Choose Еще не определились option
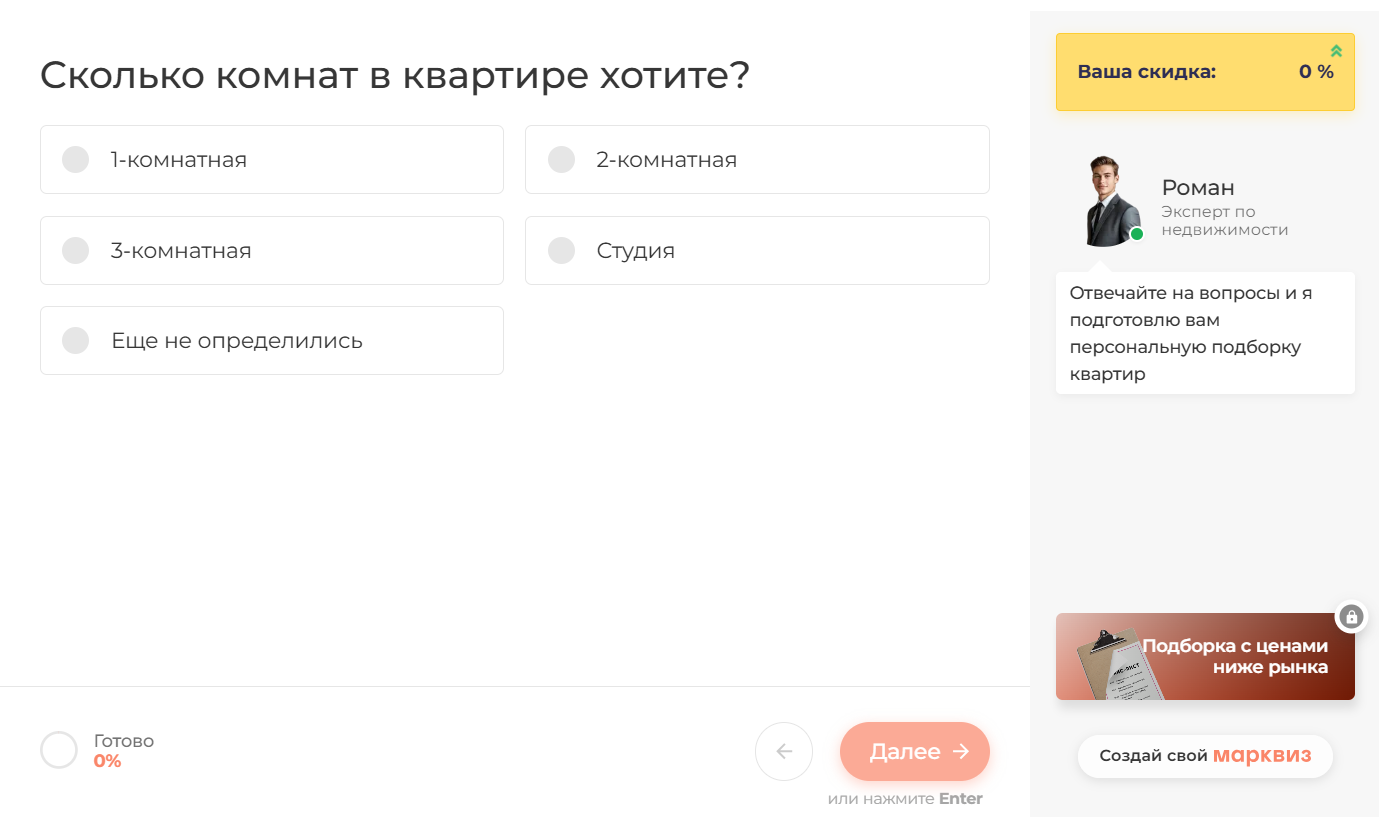The height and width of the screenshot is (817, 1379). (272, 340)
